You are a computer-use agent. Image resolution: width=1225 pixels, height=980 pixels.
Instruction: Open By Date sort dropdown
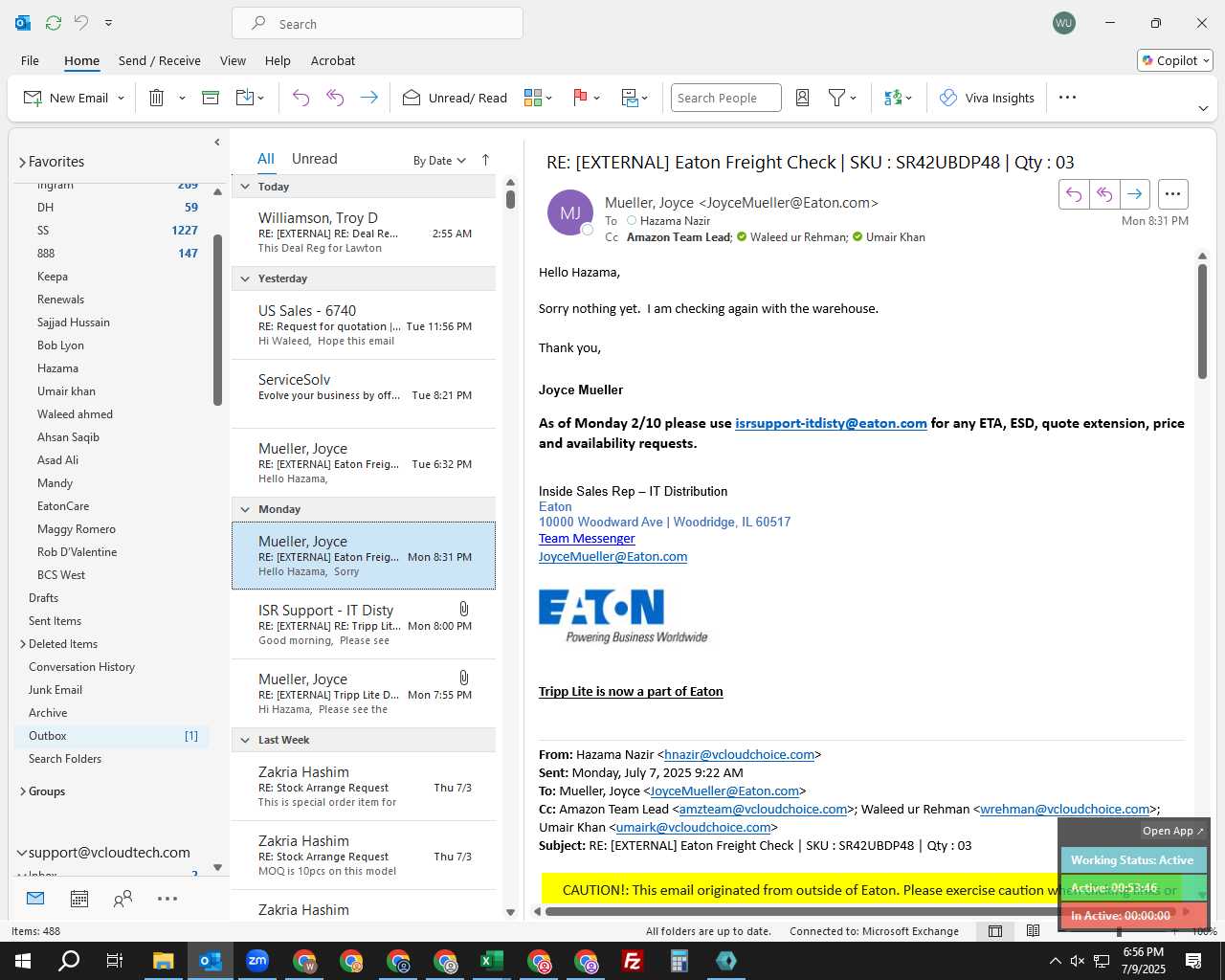coord(439,160)
